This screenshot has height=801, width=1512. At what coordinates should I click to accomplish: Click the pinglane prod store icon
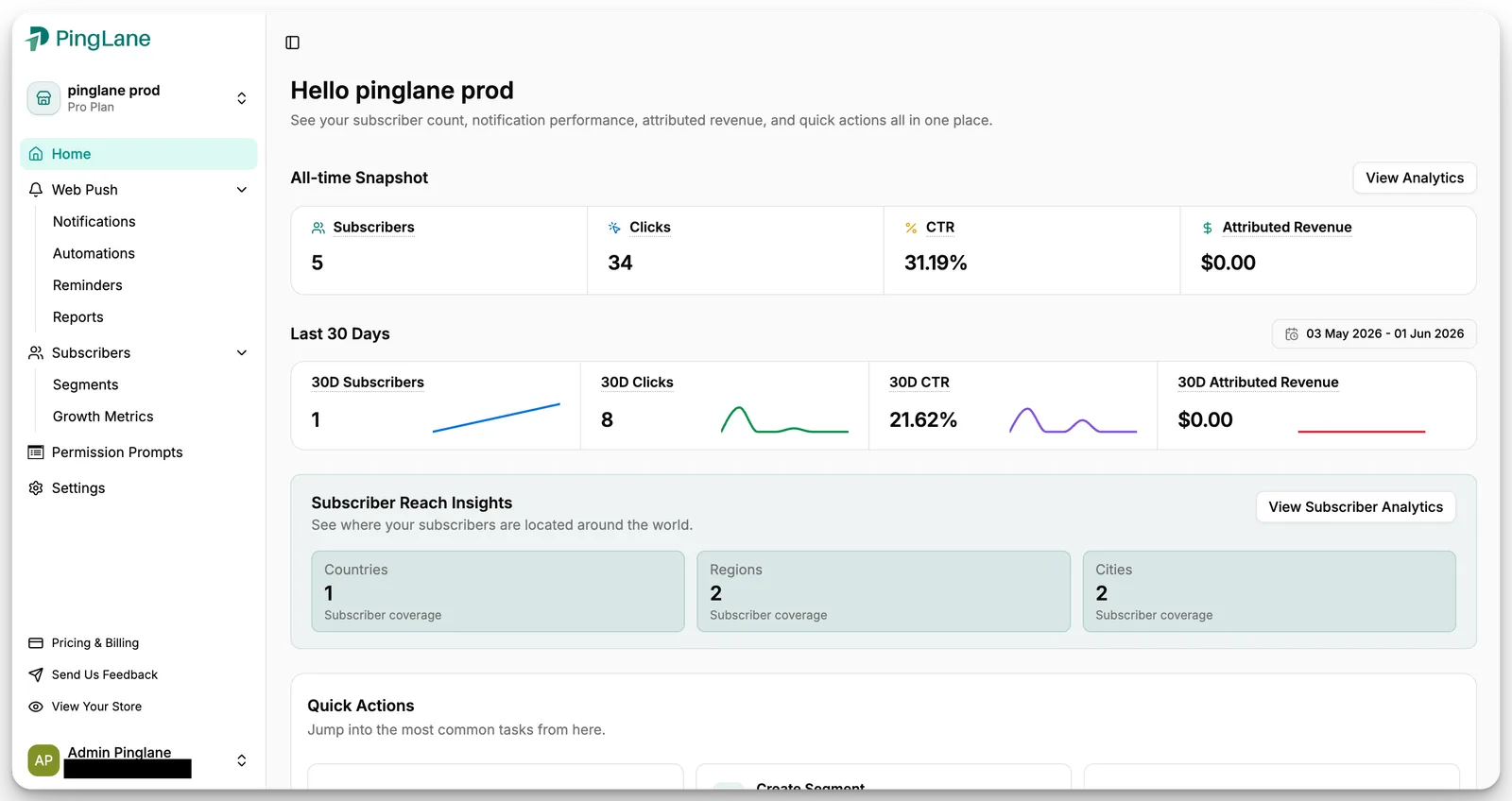point(43,98)
